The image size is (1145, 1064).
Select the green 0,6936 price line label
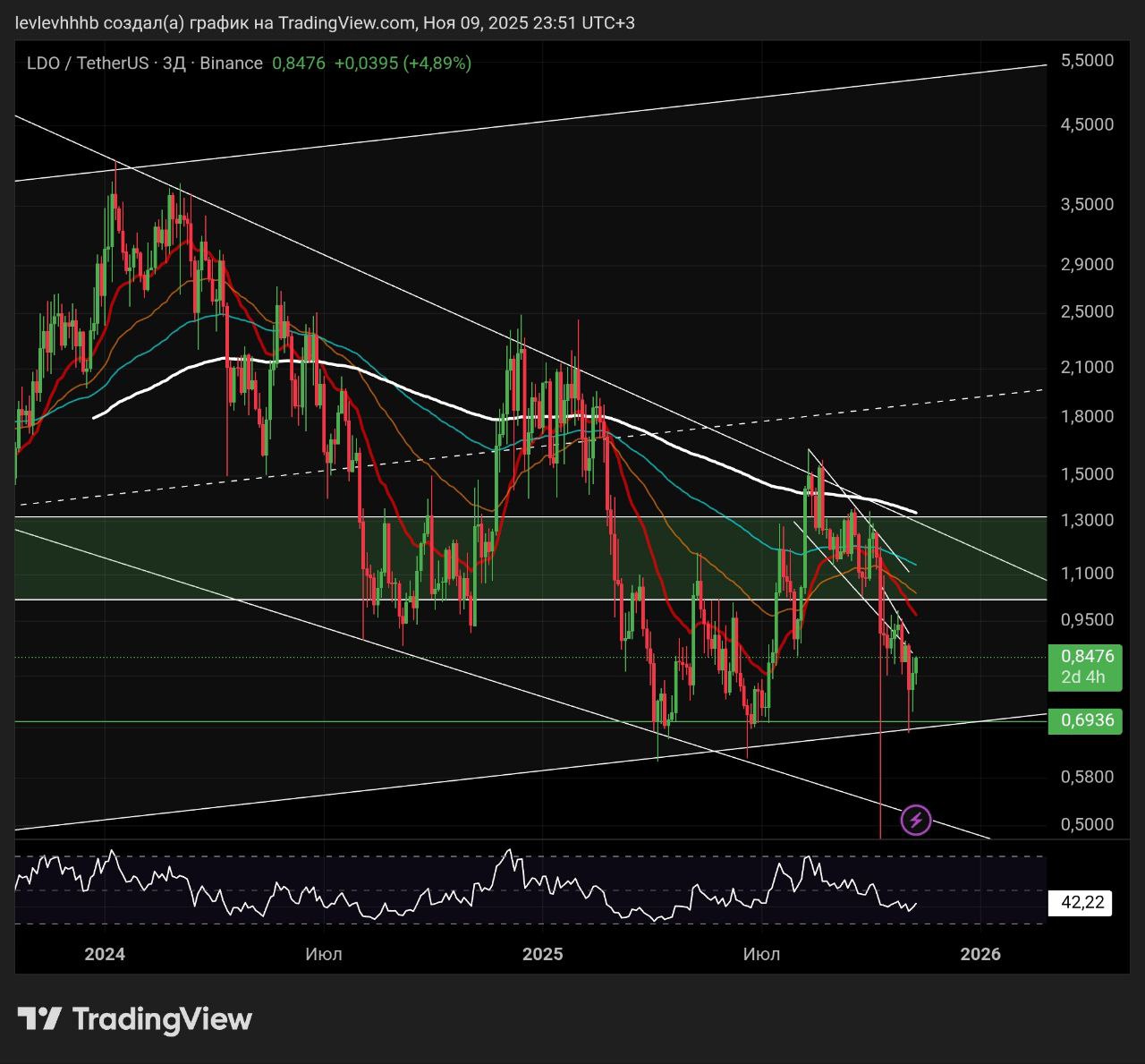coord(1086,720)
